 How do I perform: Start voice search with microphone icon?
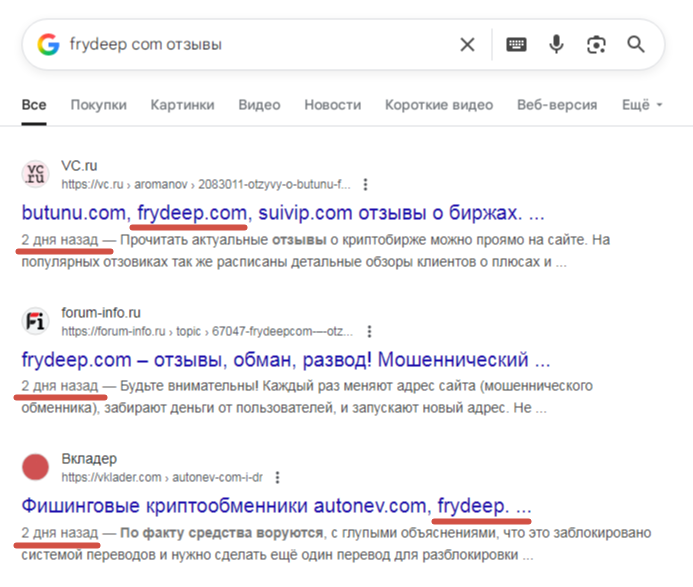coord(556,44)
